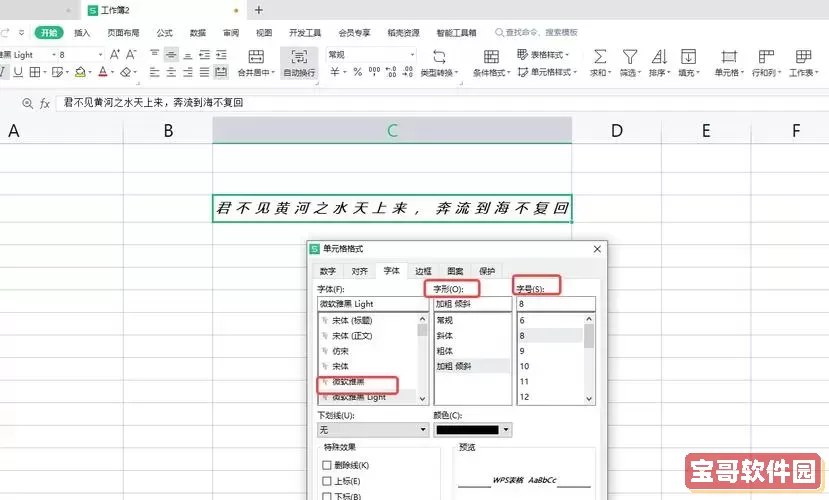Open the 数据 ribbon tab
Screen dimensions: 829x500
pos(198,33)
